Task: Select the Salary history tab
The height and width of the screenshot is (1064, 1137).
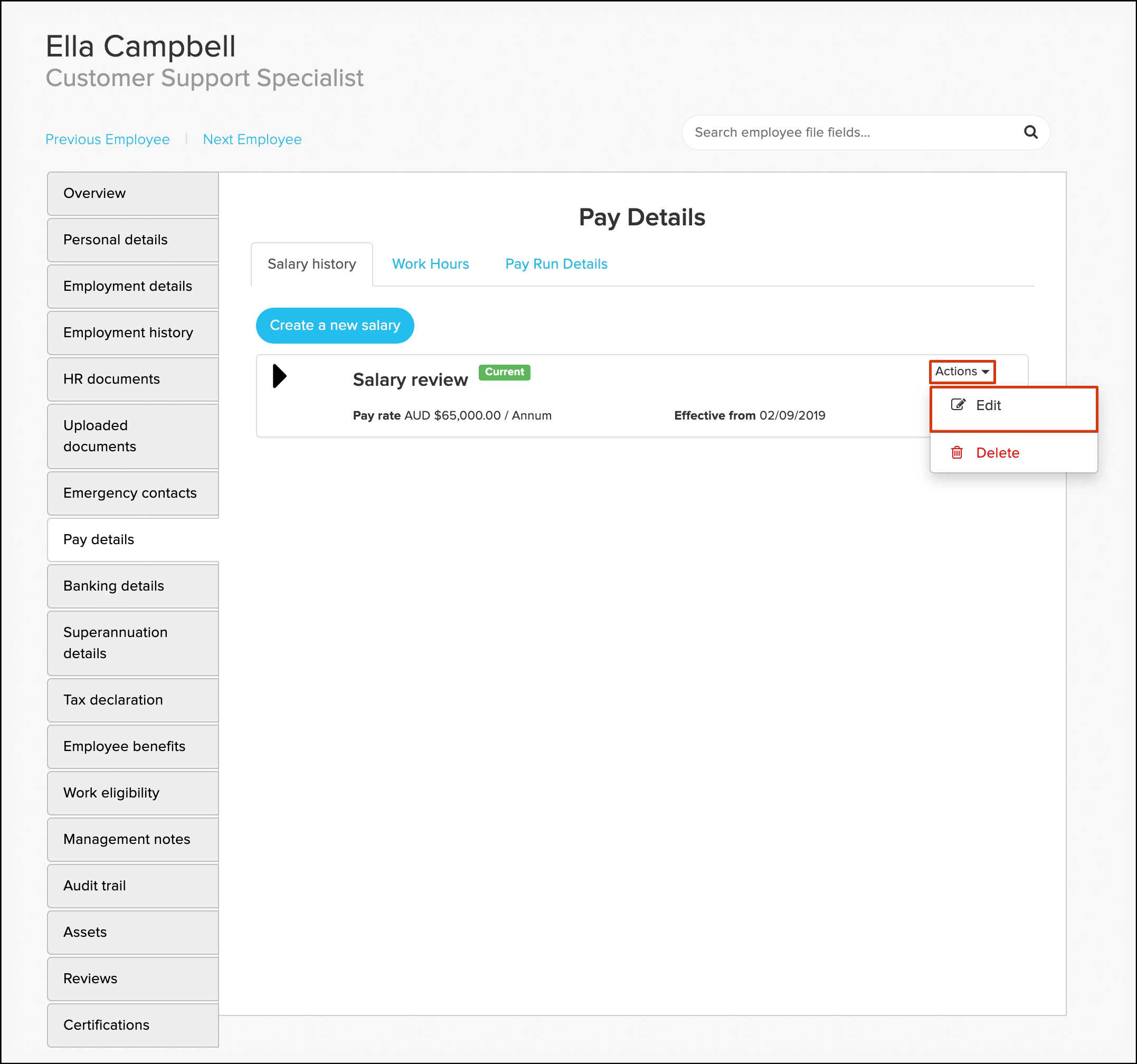Action: [312, 263]
